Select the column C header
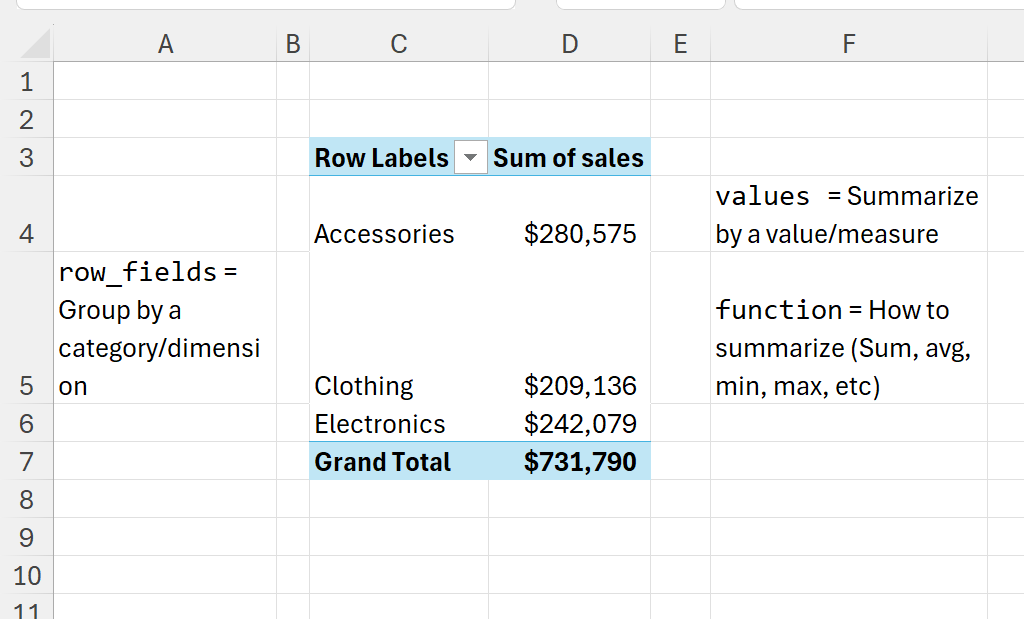This screenshot has width=1024, height=619. click(x=398, y=44)
